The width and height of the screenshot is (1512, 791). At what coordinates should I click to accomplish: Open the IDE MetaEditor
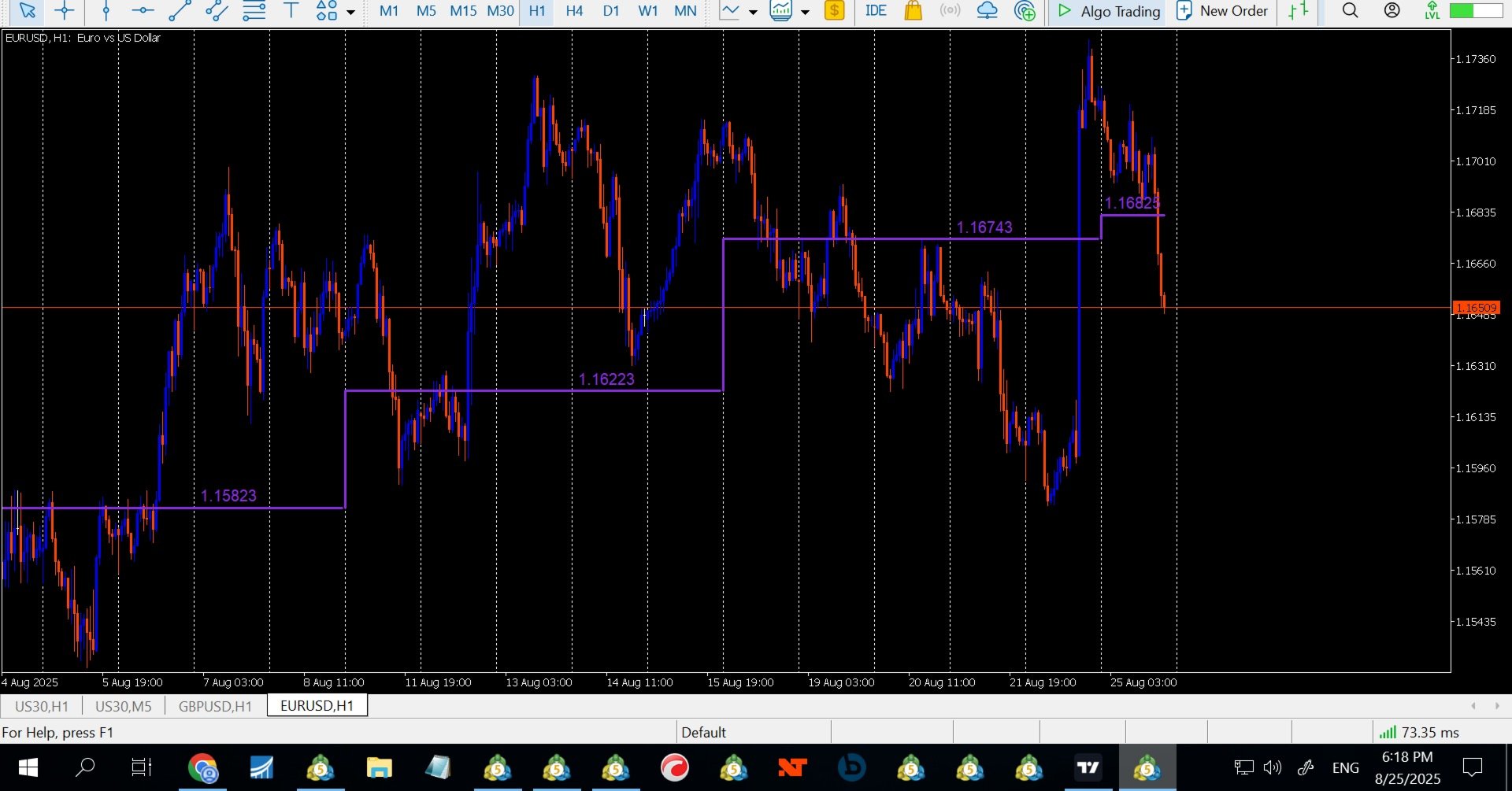(876, 11)
